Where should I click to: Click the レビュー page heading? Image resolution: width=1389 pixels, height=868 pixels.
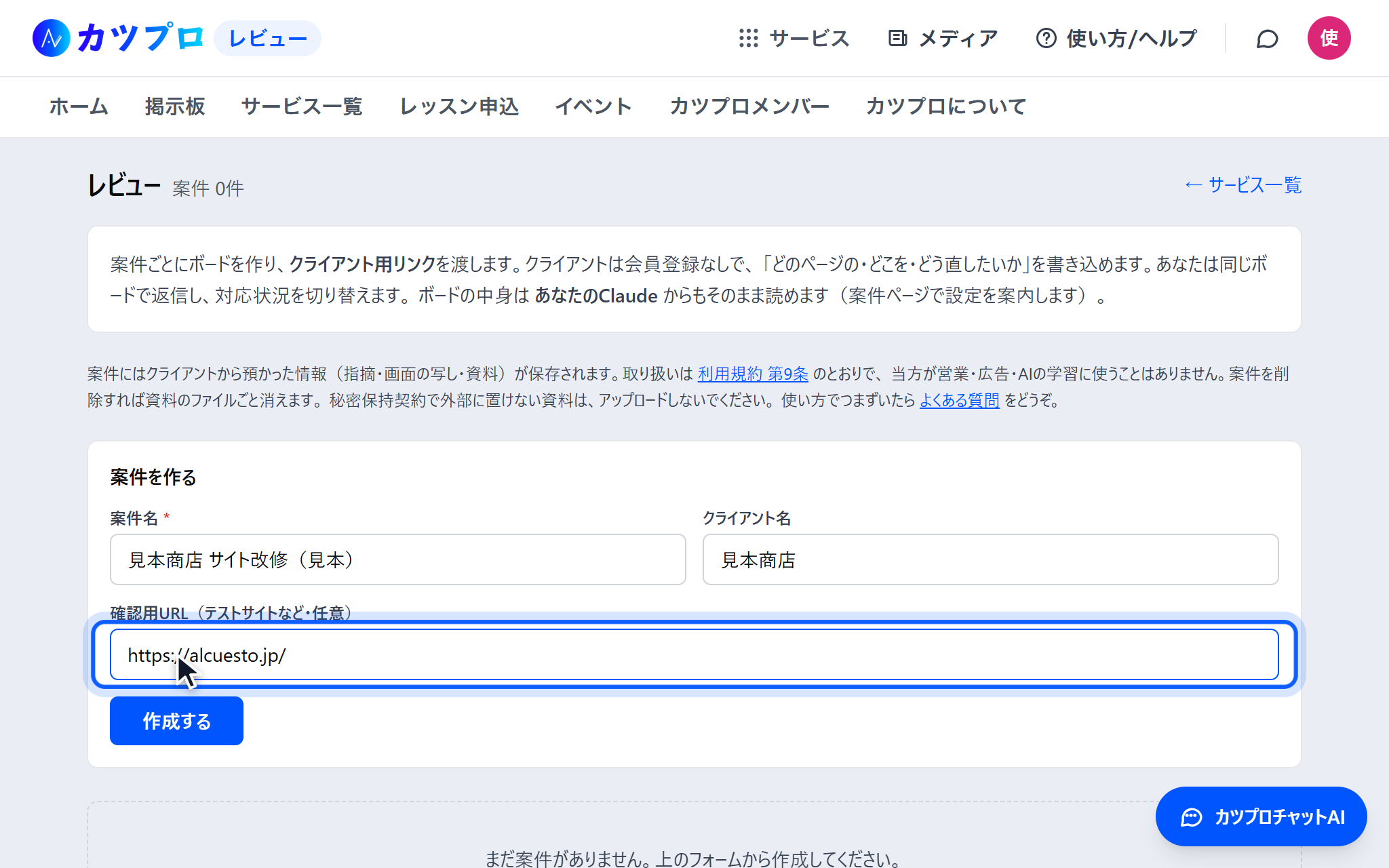point(124,185)
